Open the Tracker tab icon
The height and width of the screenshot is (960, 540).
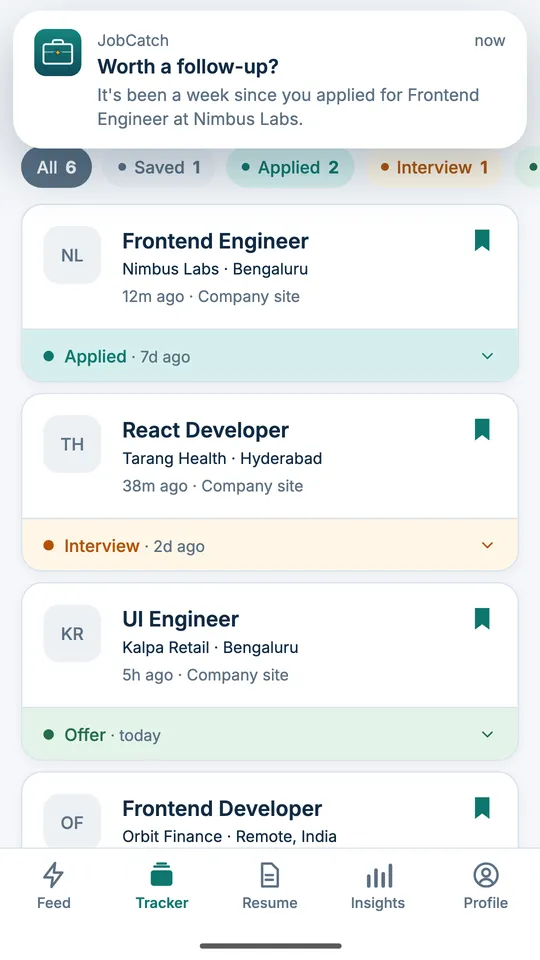click(x=162, y=876)
